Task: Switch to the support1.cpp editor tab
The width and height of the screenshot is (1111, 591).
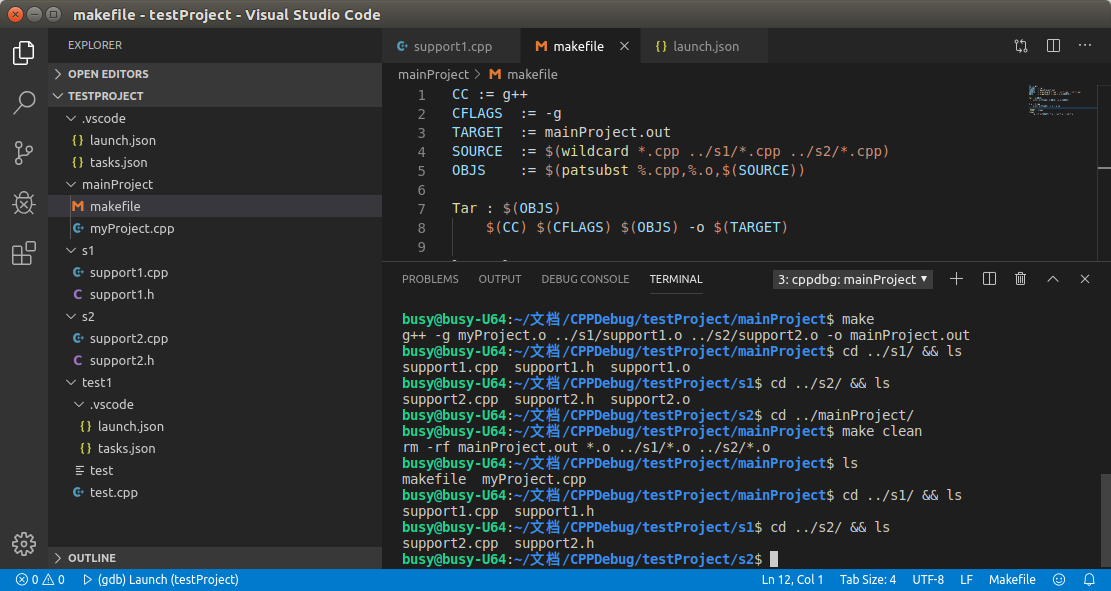Action: point(452,46)
